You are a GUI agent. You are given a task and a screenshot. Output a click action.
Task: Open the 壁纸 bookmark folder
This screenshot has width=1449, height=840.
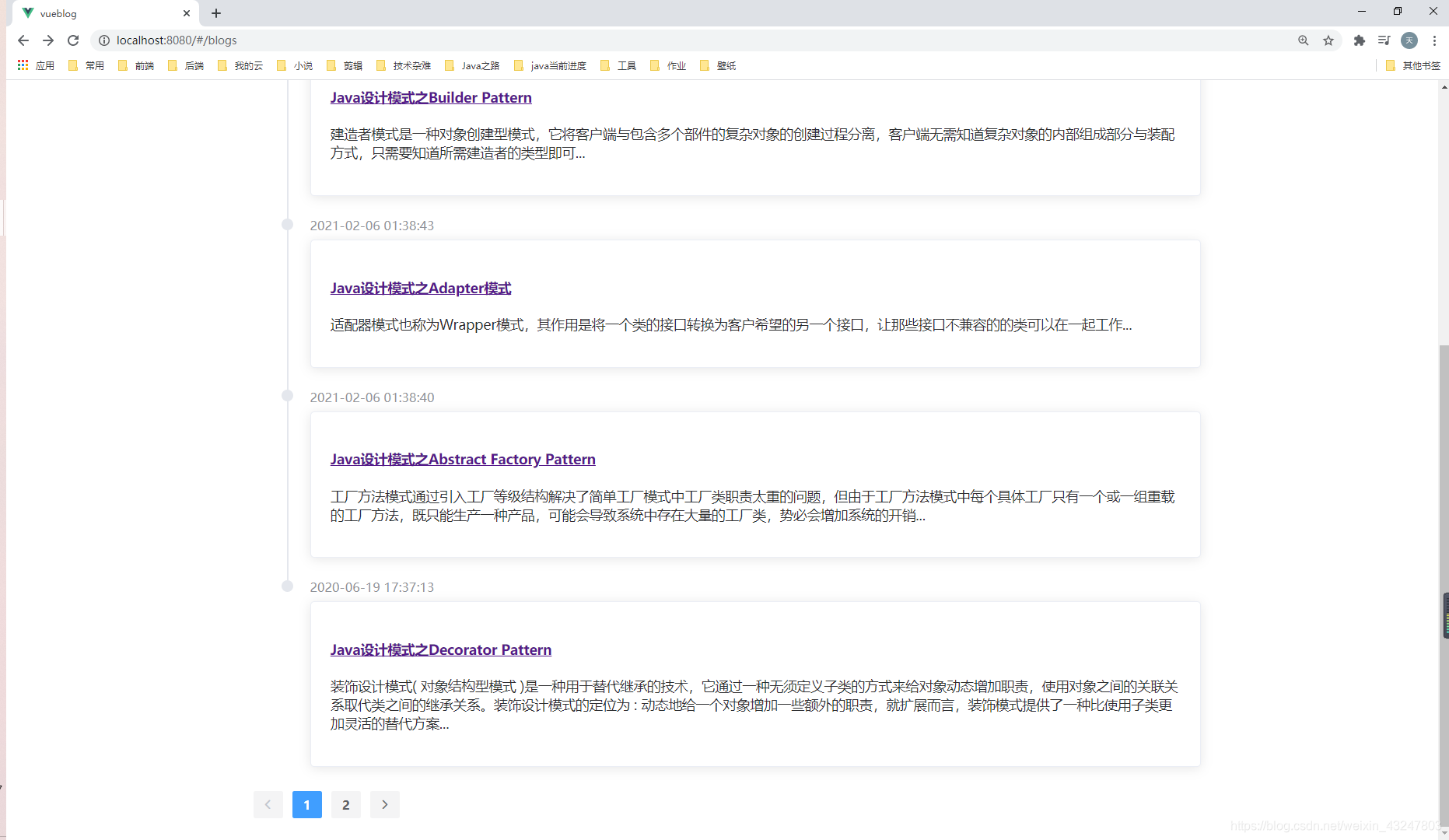click(x=718, y=65)
